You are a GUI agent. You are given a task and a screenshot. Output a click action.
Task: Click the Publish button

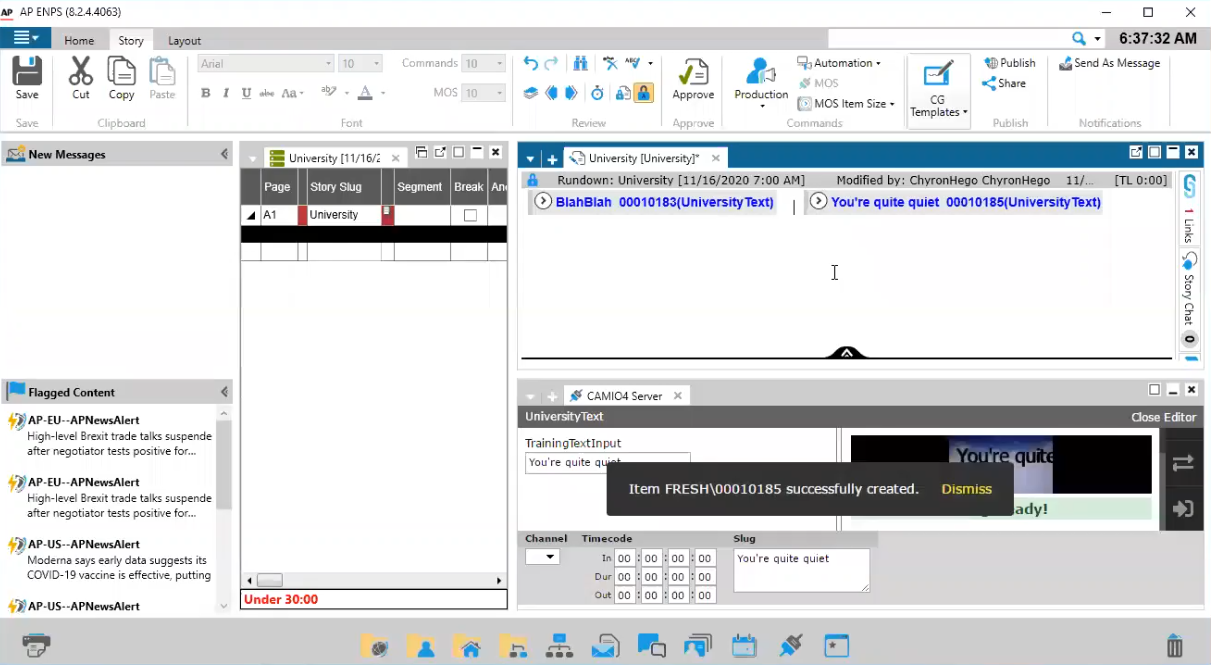(x=1010, y=63)
